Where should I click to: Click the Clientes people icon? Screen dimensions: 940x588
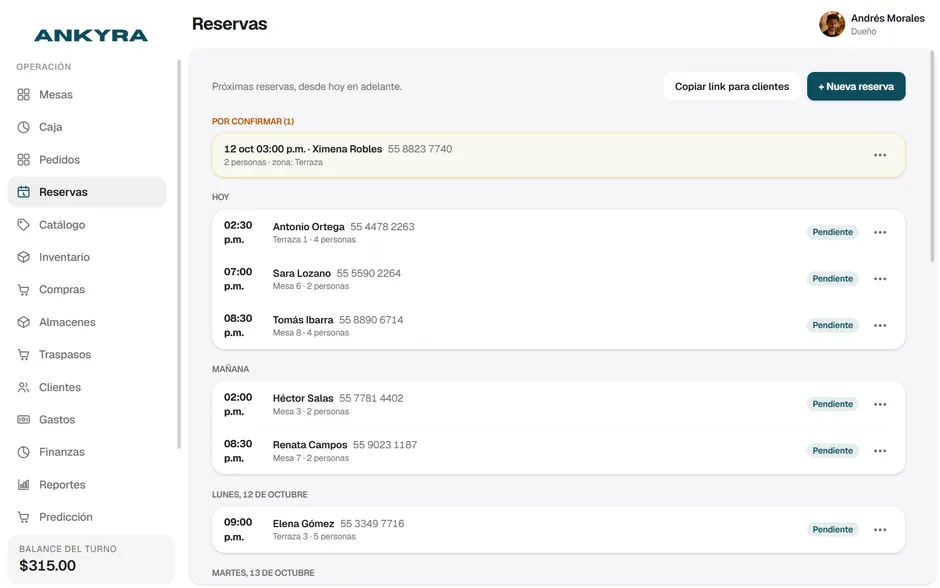[23, 387]
